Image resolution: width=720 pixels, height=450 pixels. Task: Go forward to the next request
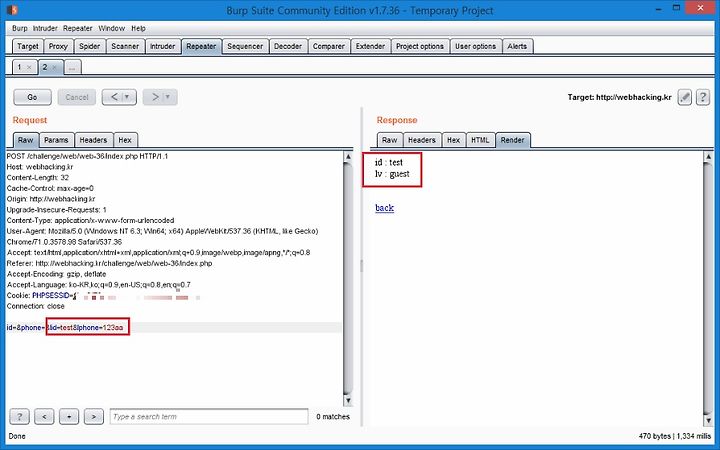pos(154,97)
